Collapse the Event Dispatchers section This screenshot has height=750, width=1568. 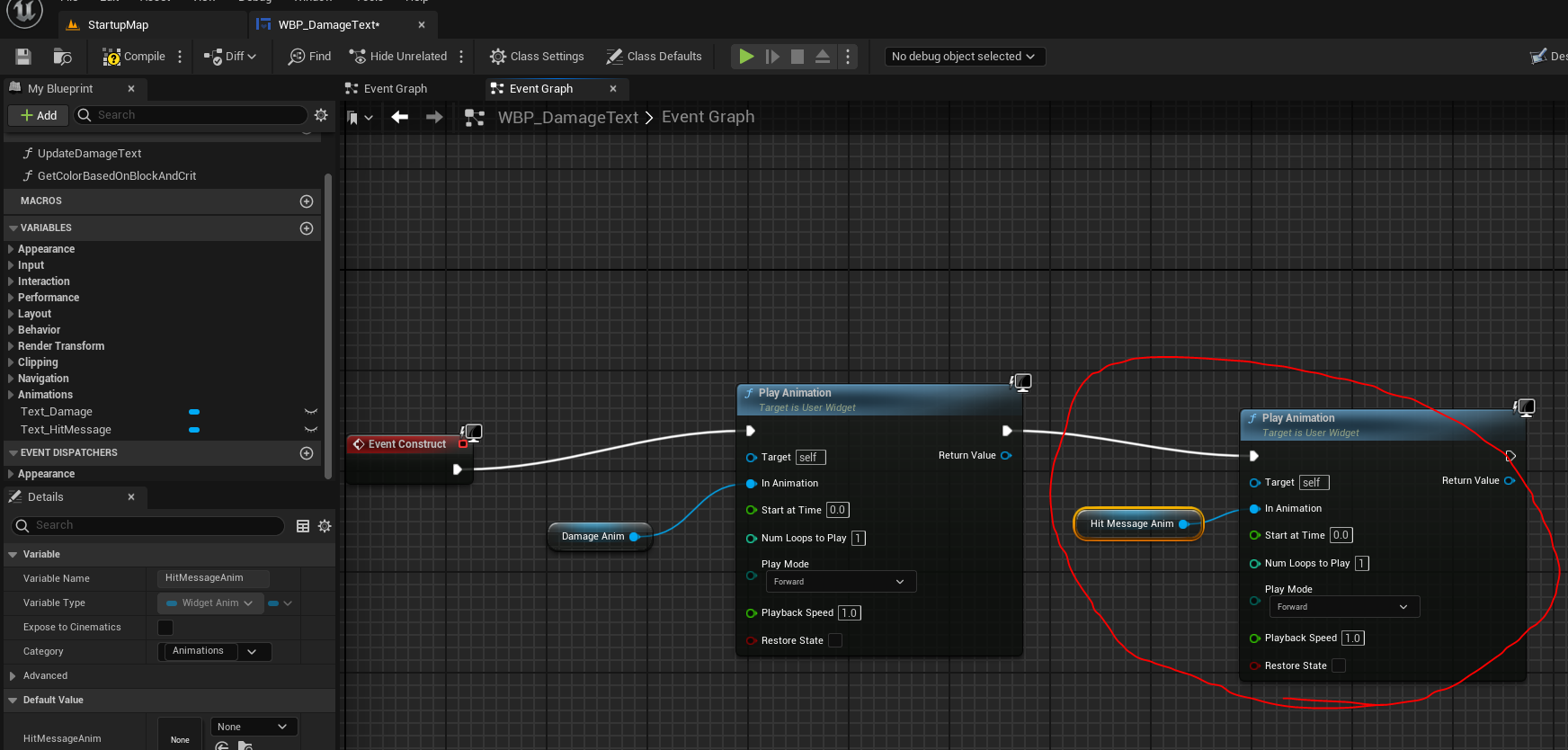coord(13,453)
